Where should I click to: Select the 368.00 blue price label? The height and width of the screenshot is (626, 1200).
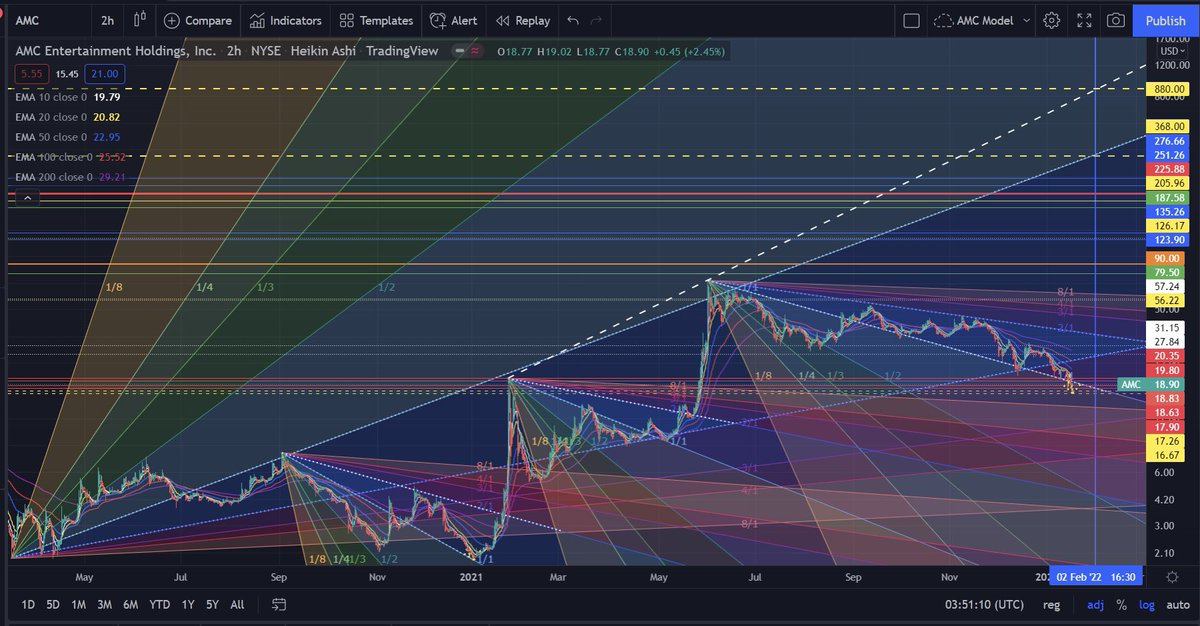coord(1170,126)
